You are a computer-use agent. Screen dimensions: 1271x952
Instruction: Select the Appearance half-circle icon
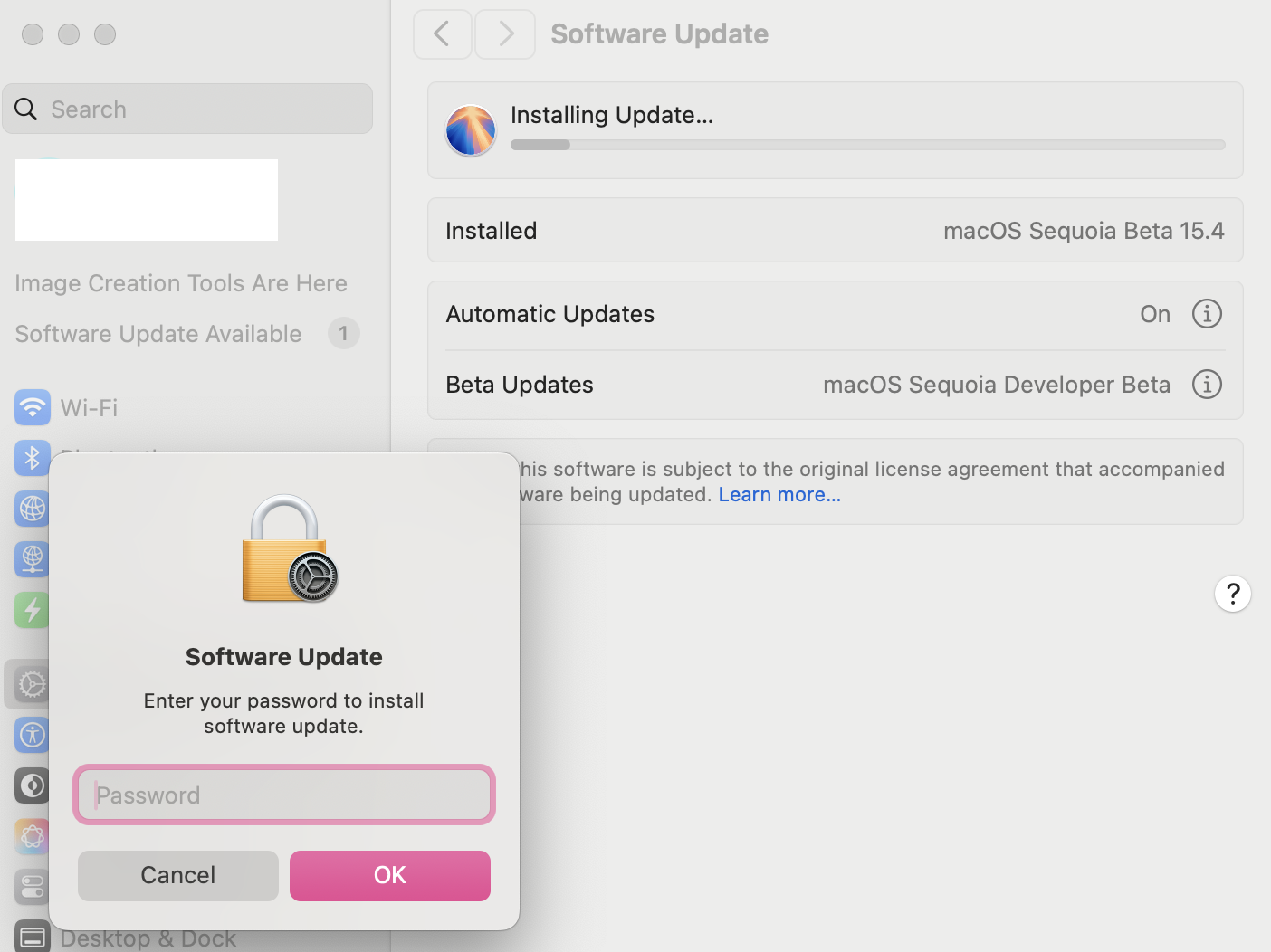(x=31, y=785)
